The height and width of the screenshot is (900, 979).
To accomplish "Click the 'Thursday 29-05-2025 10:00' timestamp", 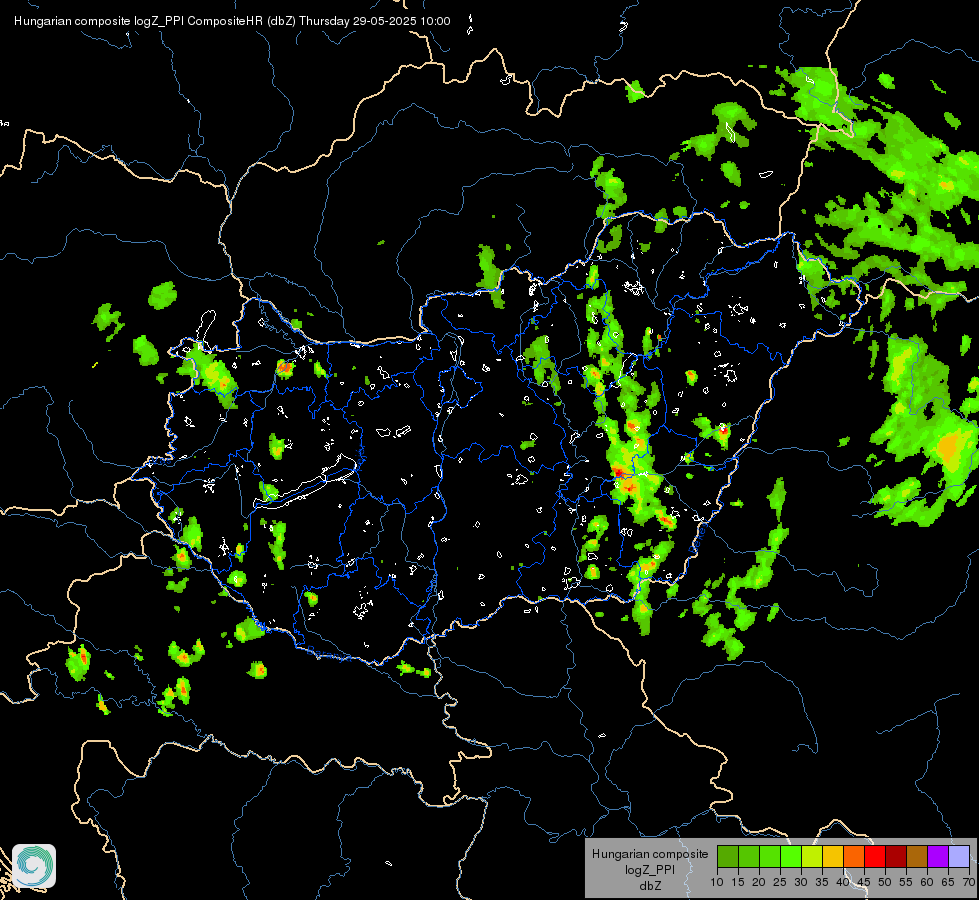I will [x=375, y=21].
